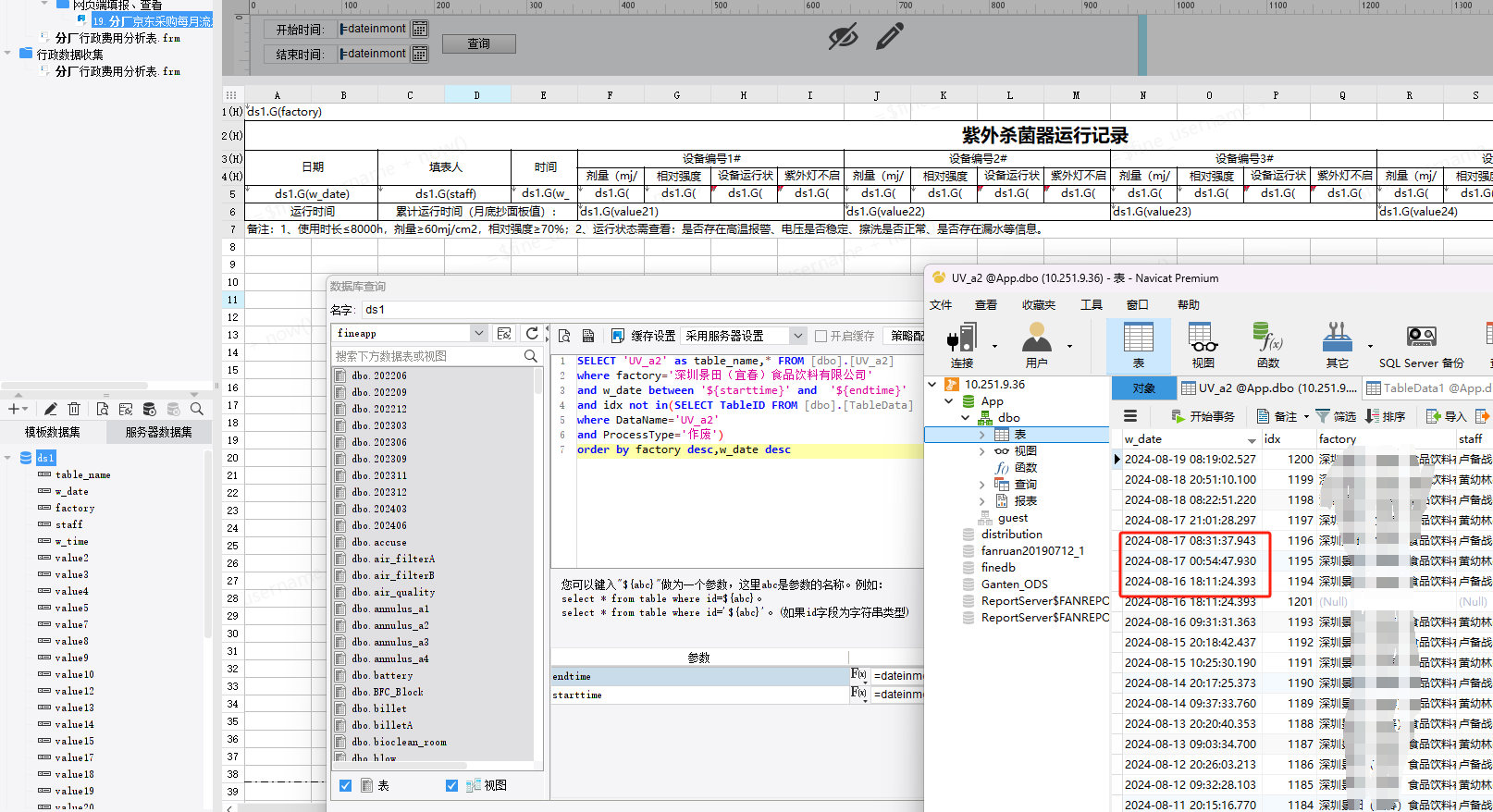Click 函数 function icon in Navicat toolbar
This screenshot has width=1493, height=812.
1267,344
